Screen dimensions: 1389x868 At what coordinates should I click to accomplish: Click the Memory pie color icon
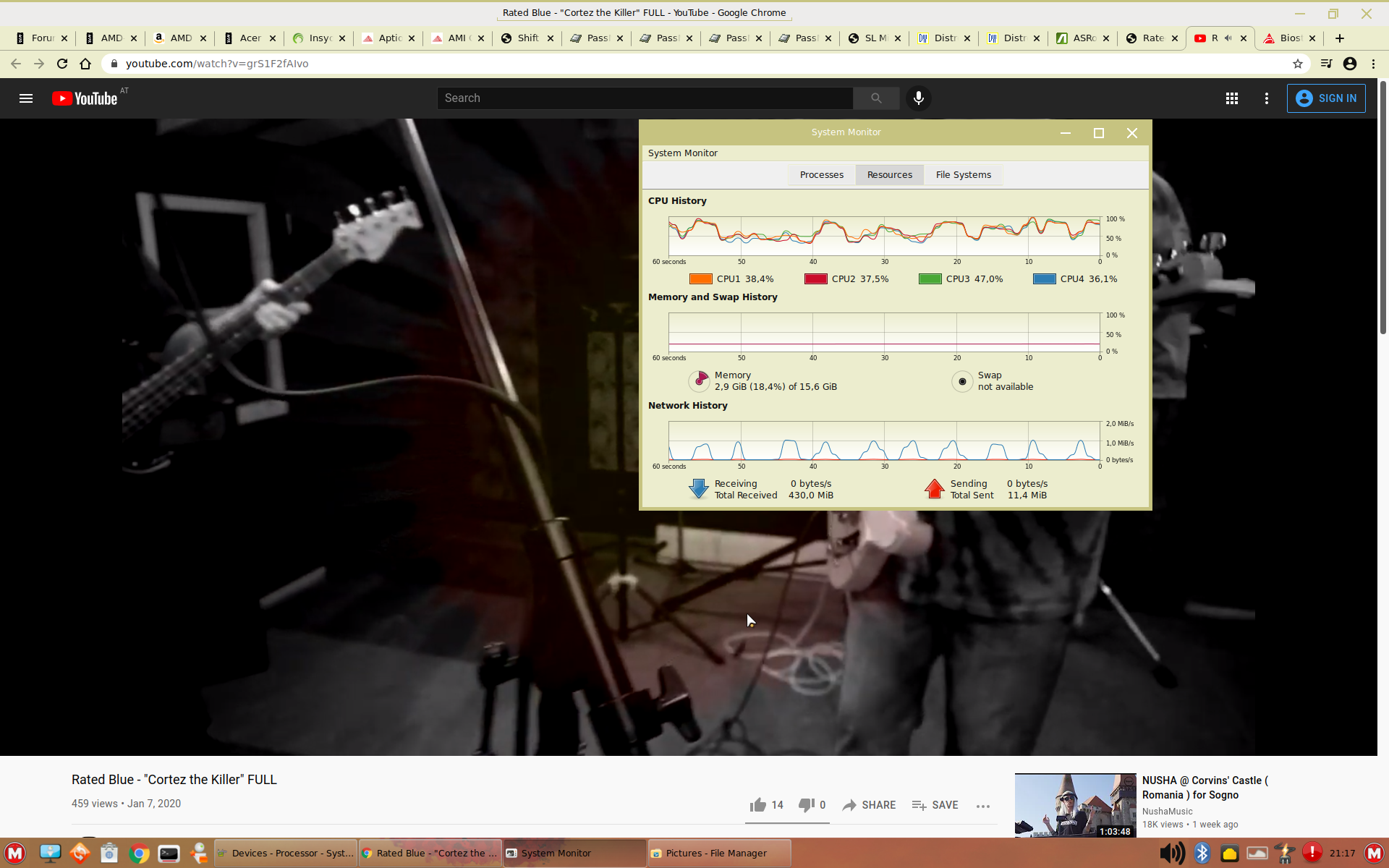(x=700, y=381)
